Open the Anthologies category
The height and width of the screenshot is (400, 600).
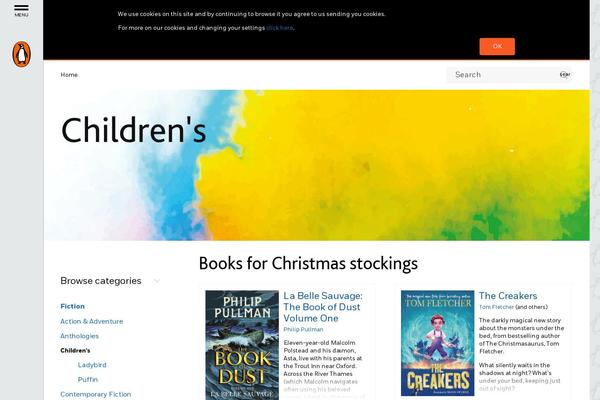click(79, 336)
